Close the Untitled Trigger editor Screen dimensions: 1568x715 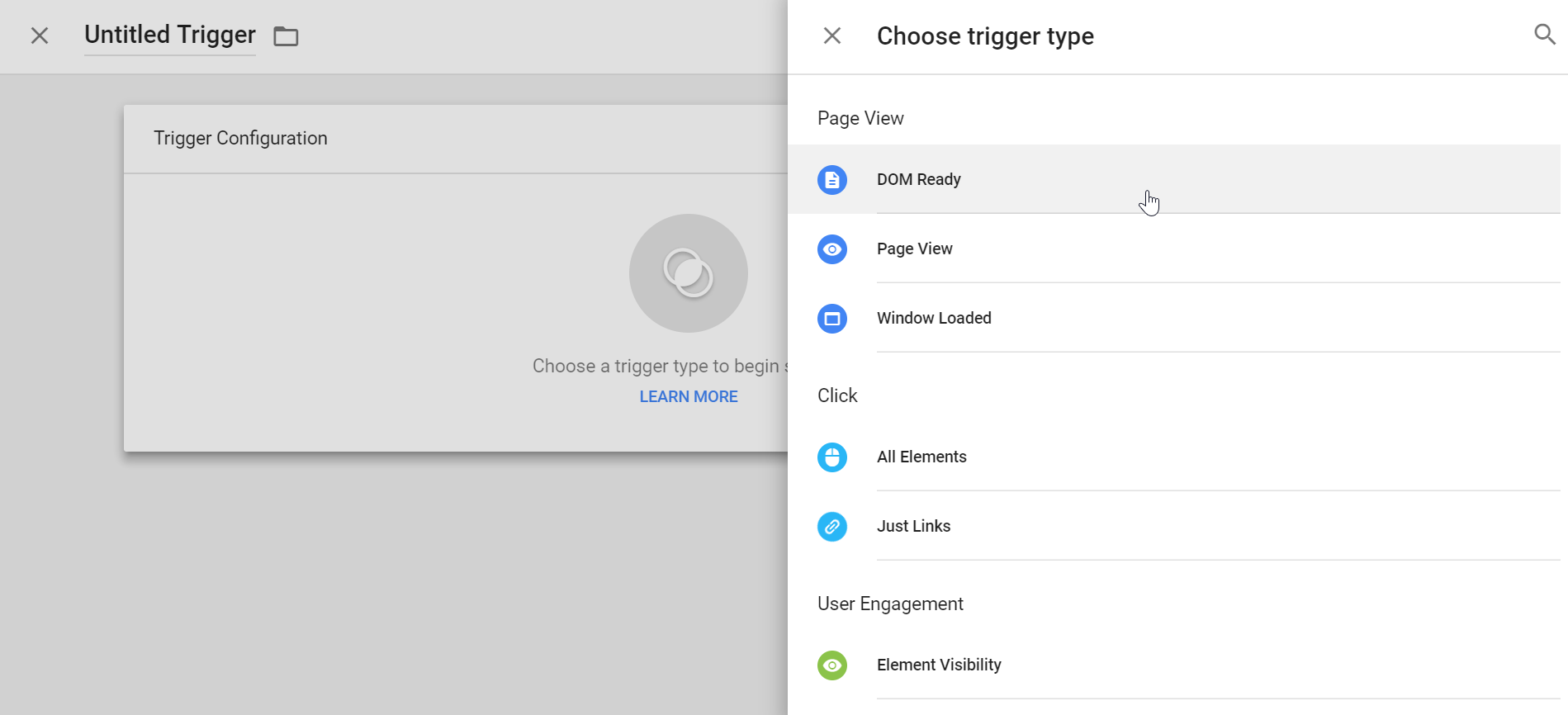click(40, 36)
